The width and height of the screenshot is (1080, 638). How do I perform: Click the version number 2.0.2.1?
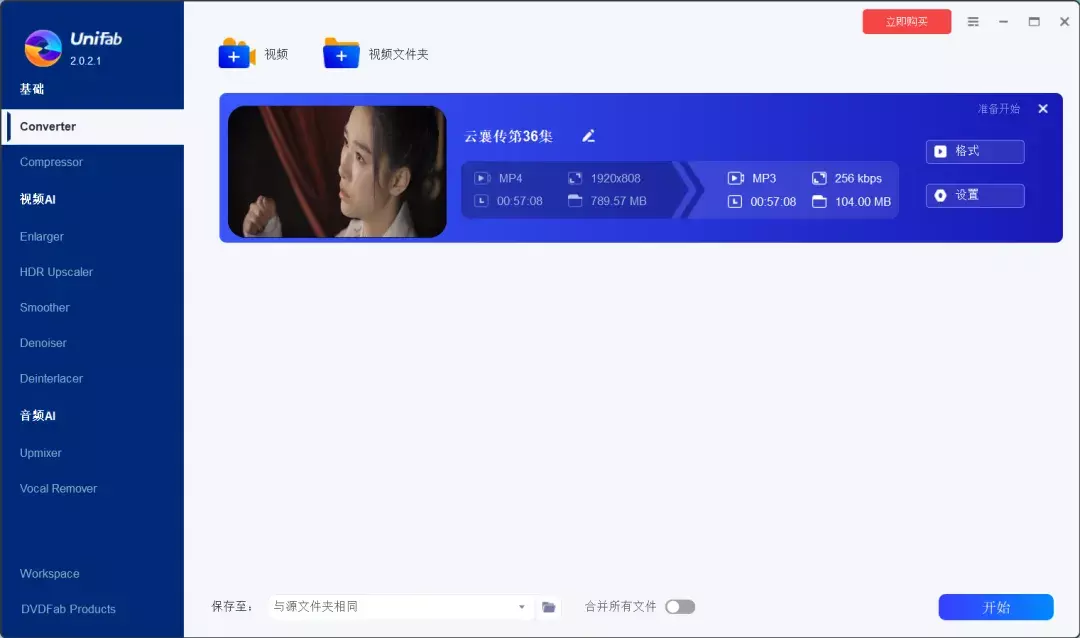pos(85,61)
